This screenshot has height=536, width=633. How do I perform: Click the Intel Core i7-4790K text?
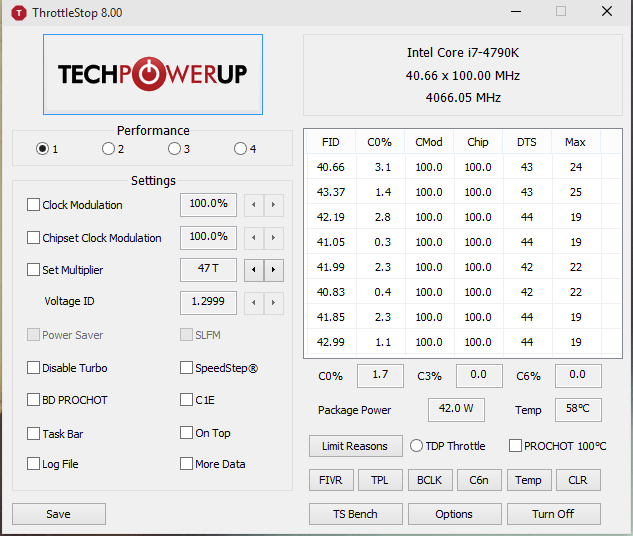tap(463, 53)
